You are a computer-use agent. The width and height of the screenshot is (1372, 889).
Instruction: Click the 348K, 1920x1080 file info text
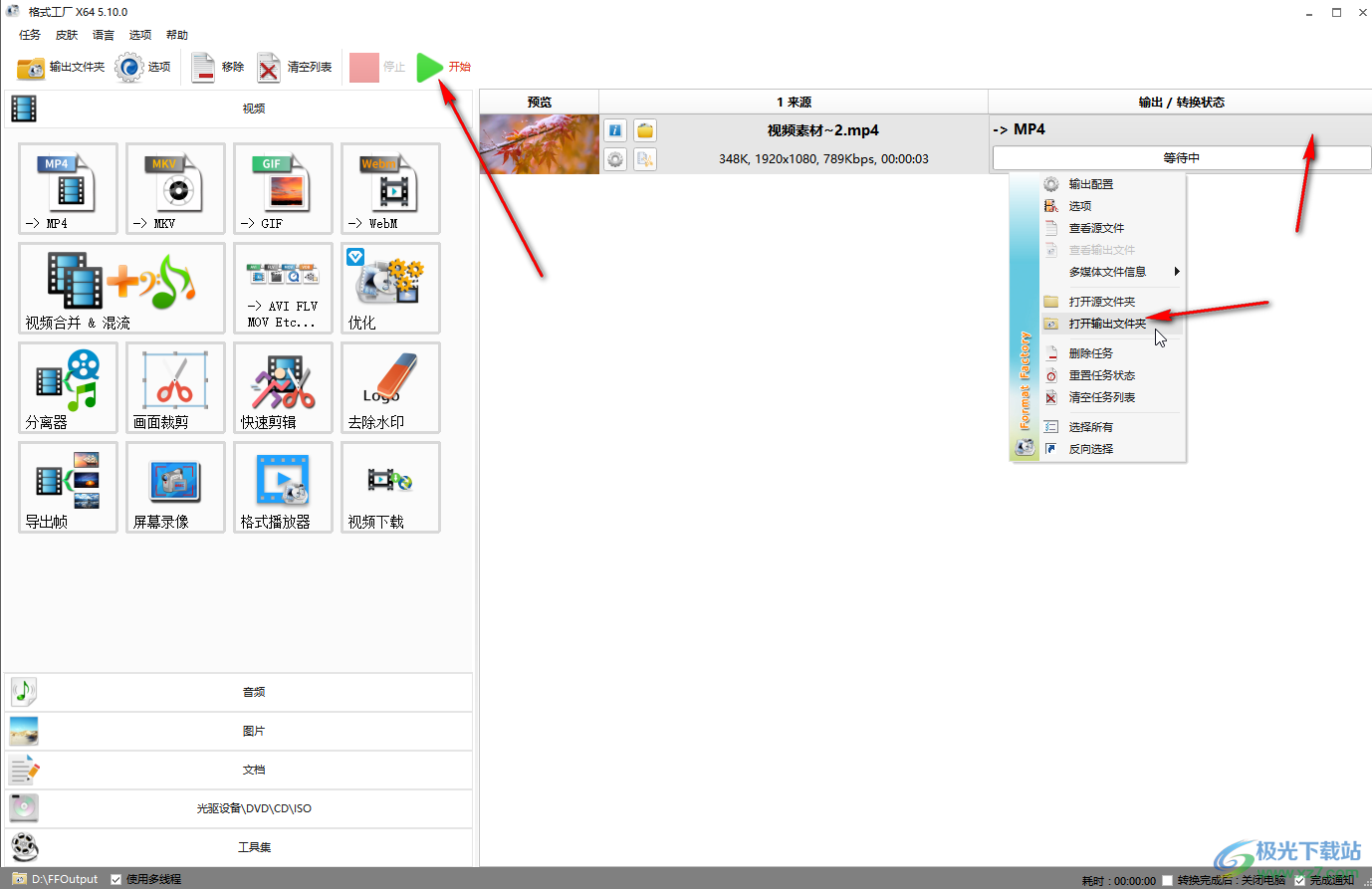[823, 159]
